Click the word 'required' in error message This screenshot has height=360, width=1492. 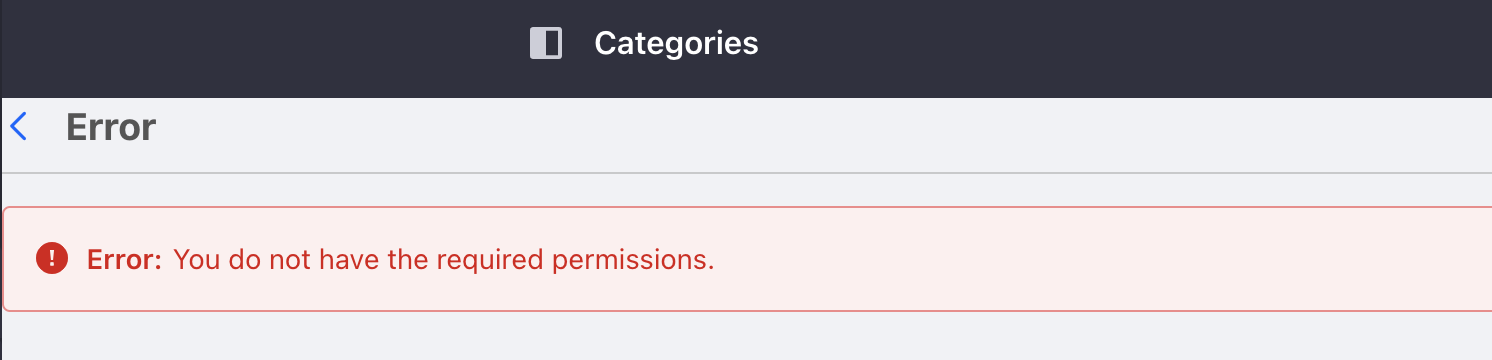[496, 261]
